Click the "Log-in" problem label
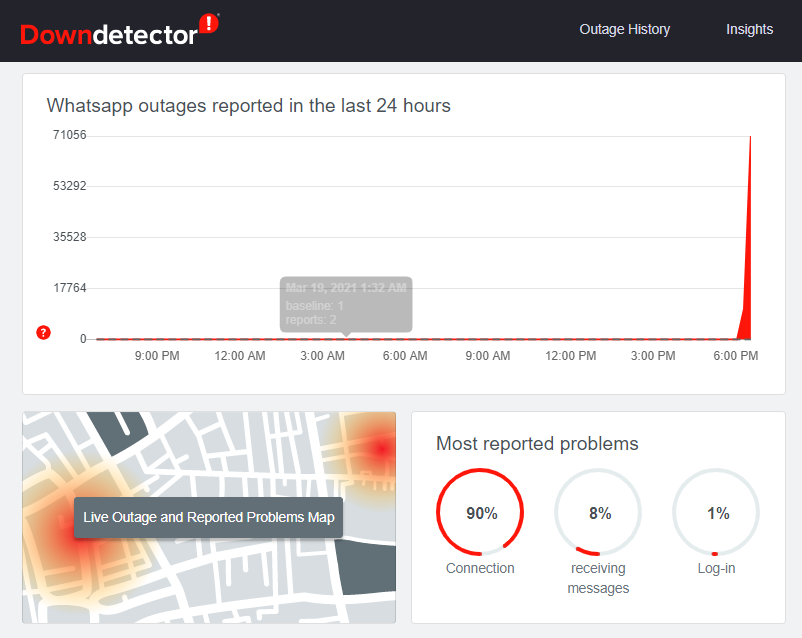The height and width of the screenshot is (638, 802). pyautogui.click(x=716, y=568)
